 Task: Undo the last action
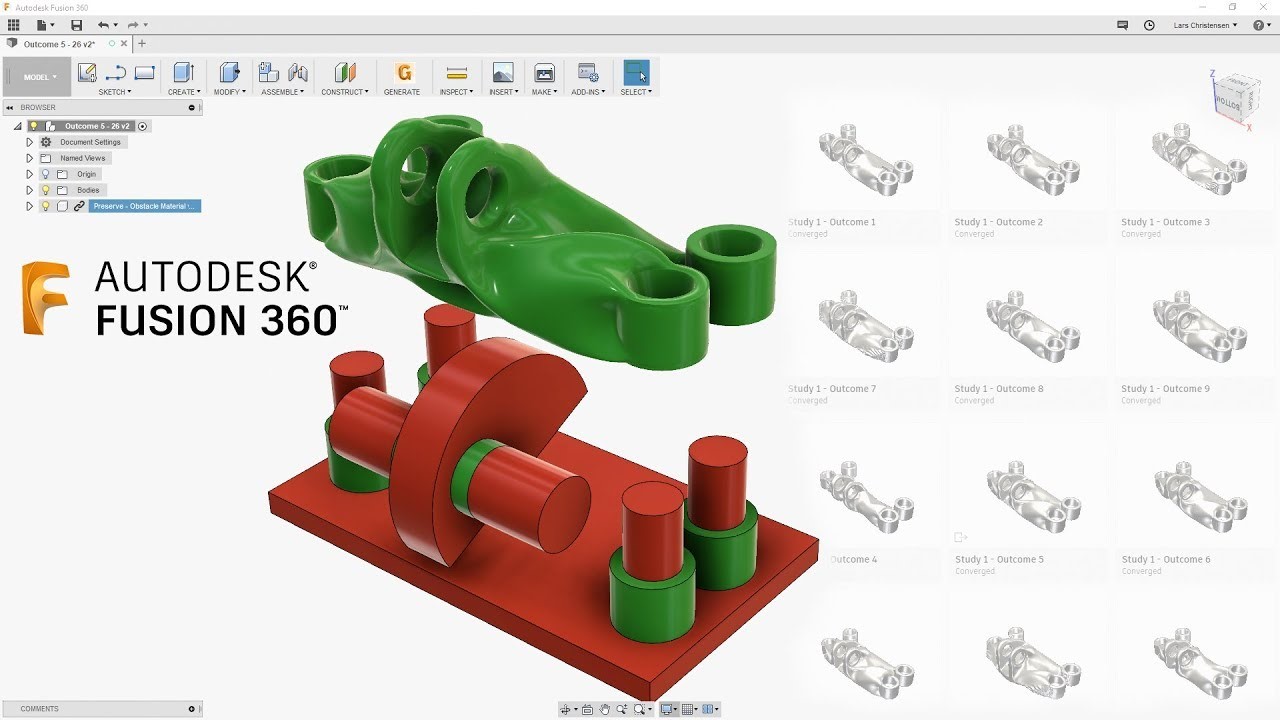pos(103,25)
